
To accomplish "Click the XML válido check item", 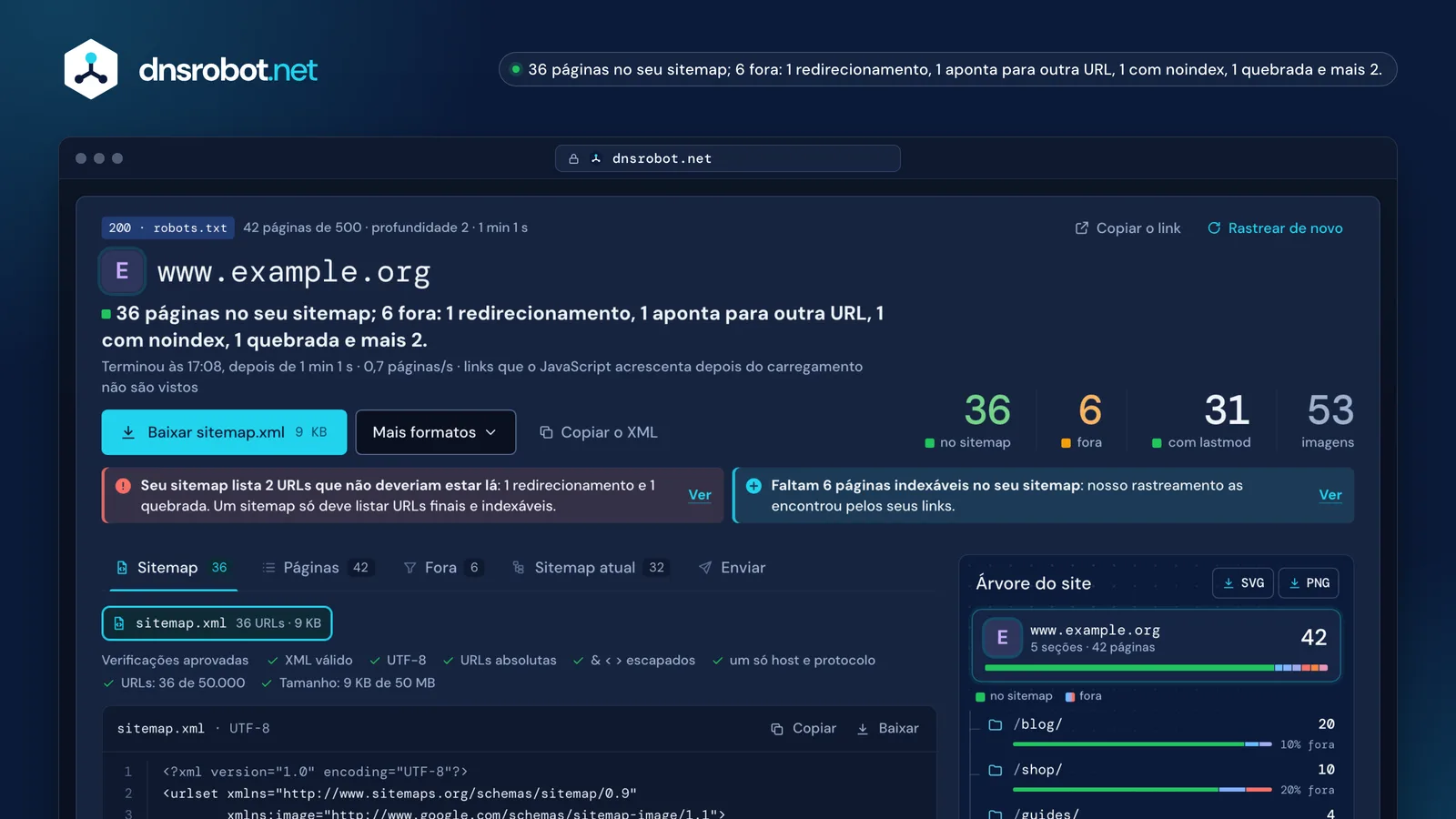I will point(309,661).
